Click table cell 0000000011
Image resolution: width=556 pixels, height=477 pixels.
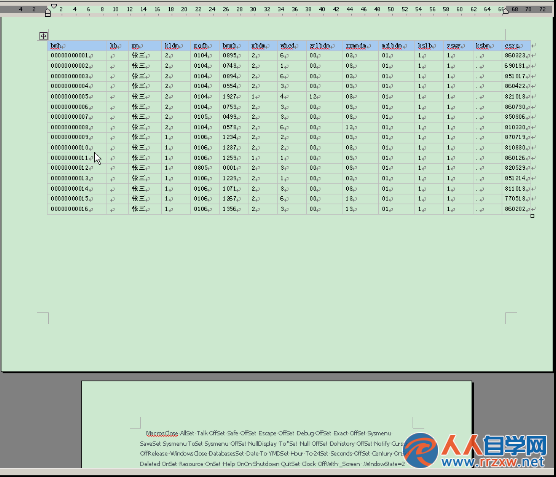click(x=77, y=158)
